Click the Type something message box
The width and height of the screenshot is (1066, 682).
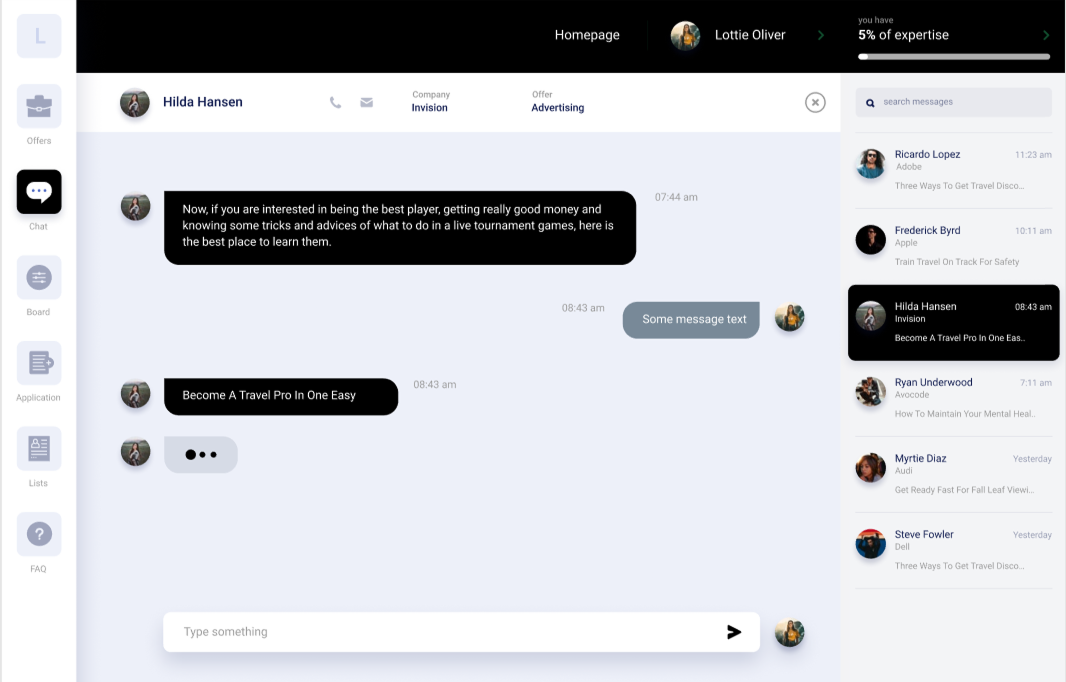[440, 632]
